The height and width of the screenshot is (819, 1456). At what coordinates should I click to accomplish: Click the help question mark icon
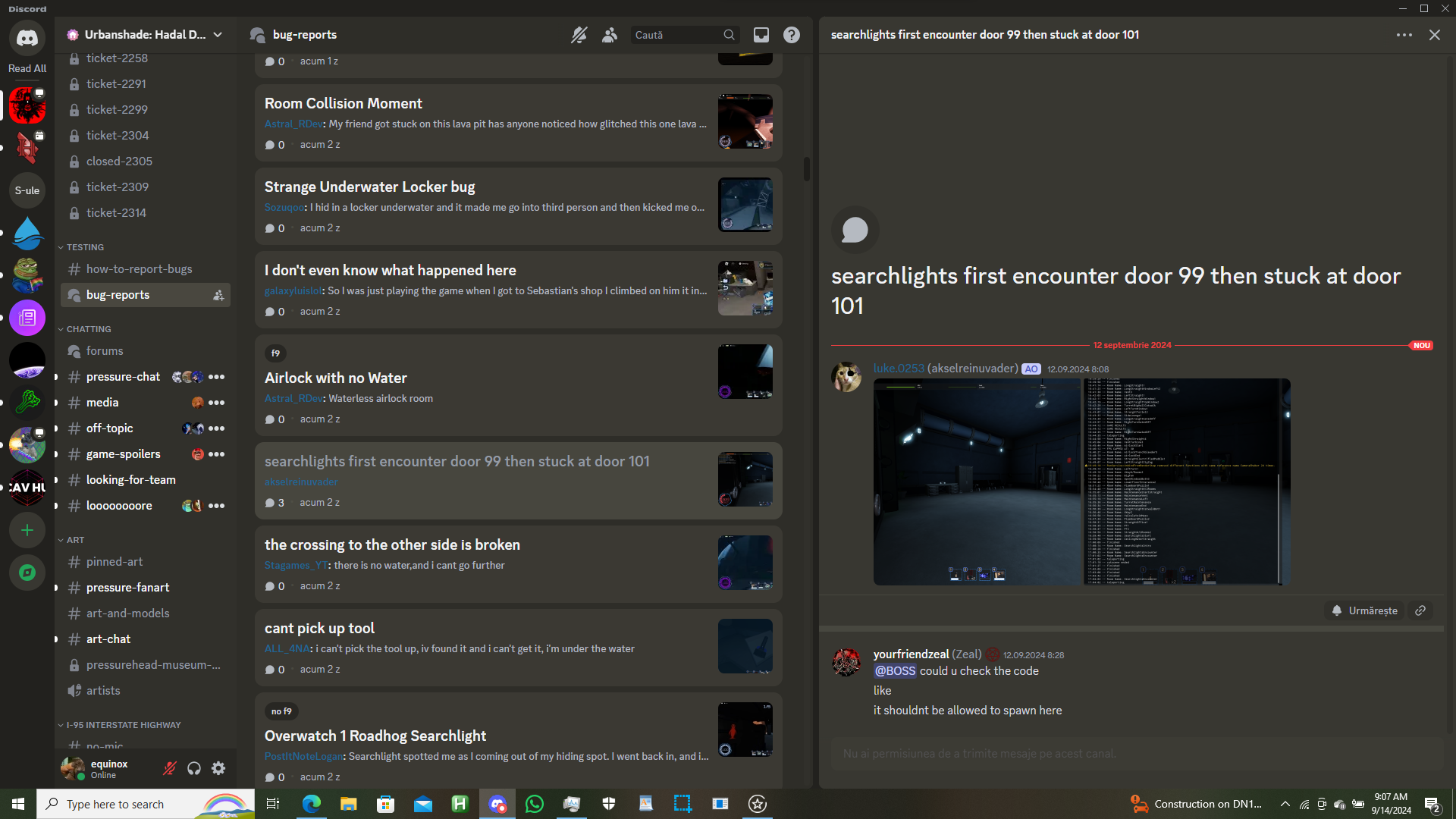791,35
